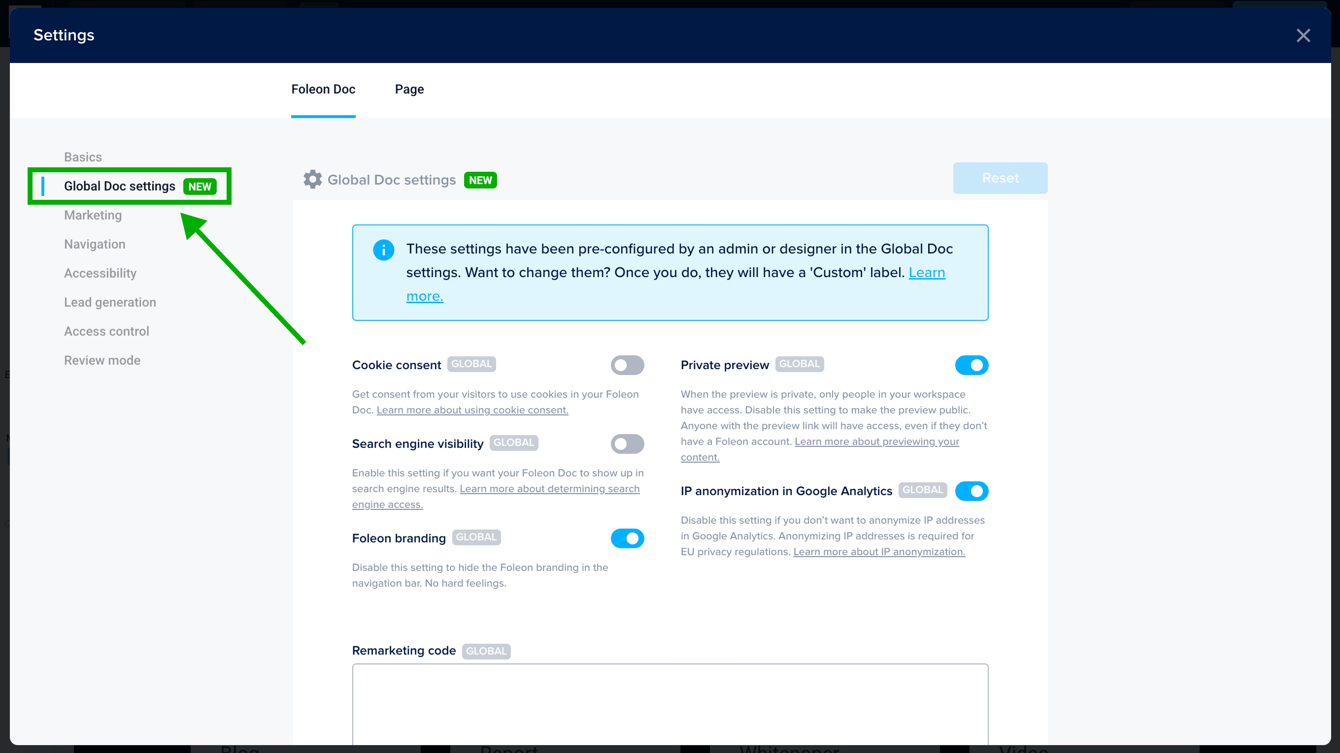Viewport: 1340px width, 753px height.
Task: Open the Basics settings section
Action: coord(83,157)
